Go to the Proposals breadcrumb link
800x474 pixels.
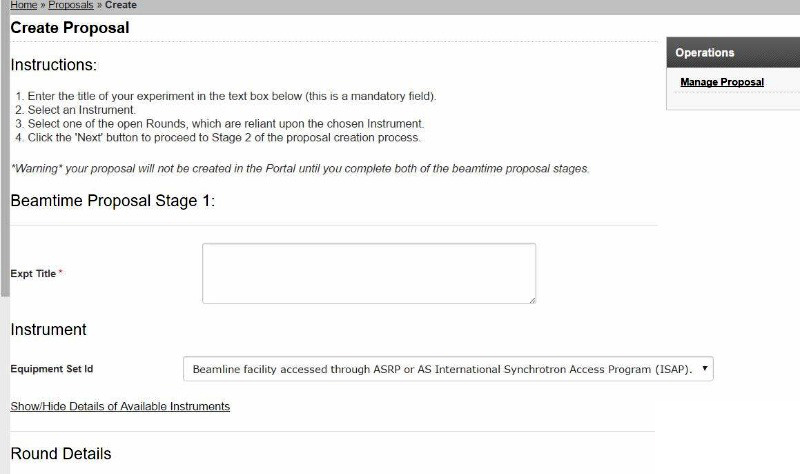click(x=71, y=5)
